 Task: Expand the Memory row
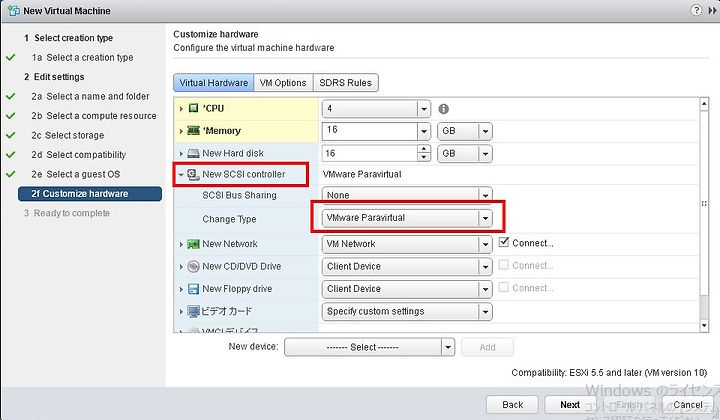[181, 131]
